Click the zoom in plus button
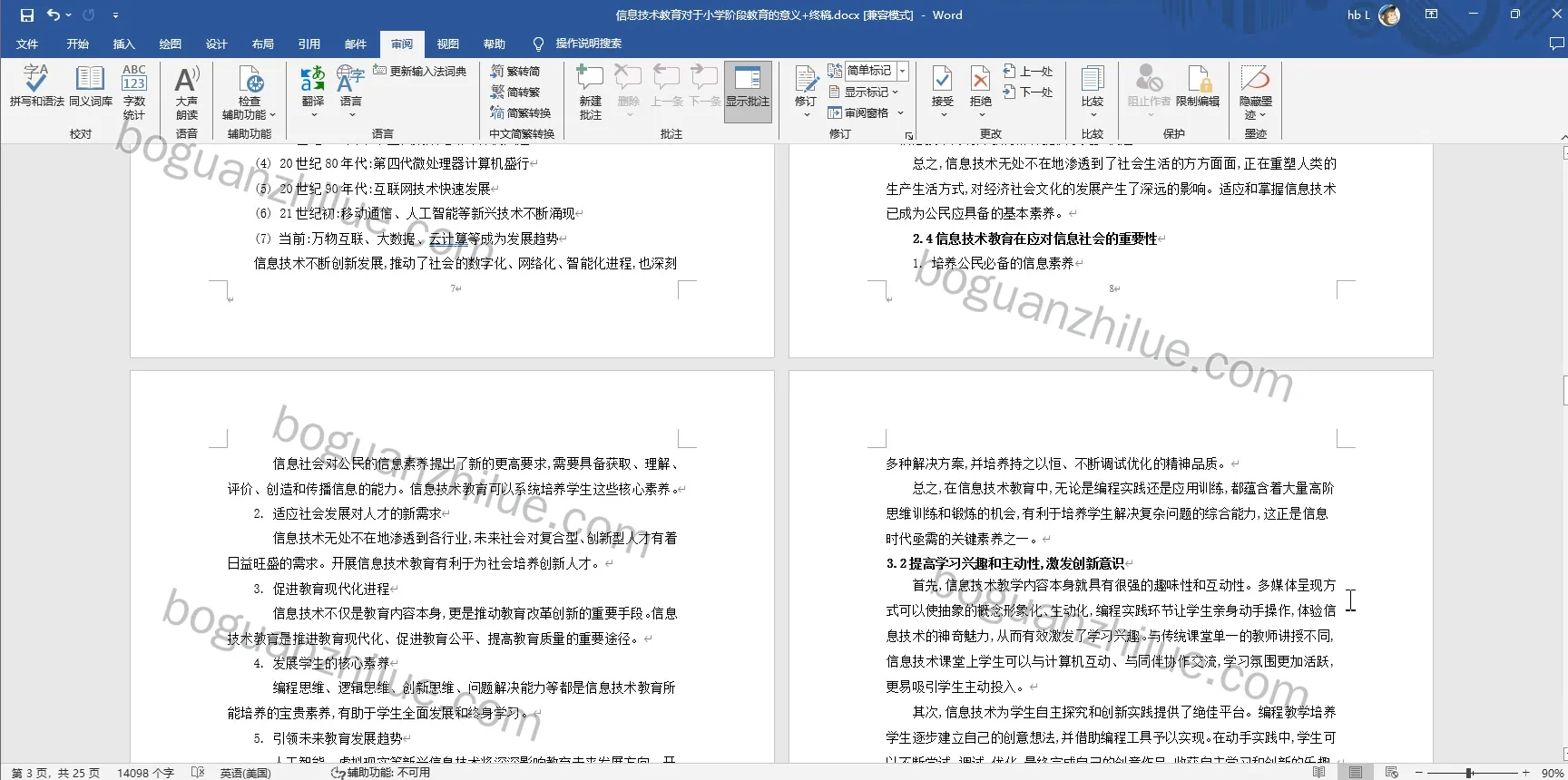Viewport: 1568px width, 780px height. [1527, 773]
